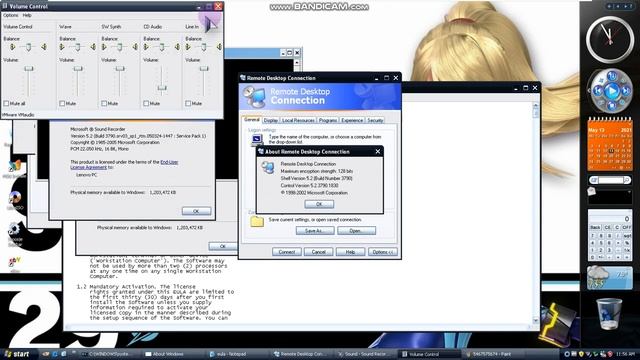Click the CD Audio volume slider thumb
The height and width of the screenshot is (360, 640).
162,88
